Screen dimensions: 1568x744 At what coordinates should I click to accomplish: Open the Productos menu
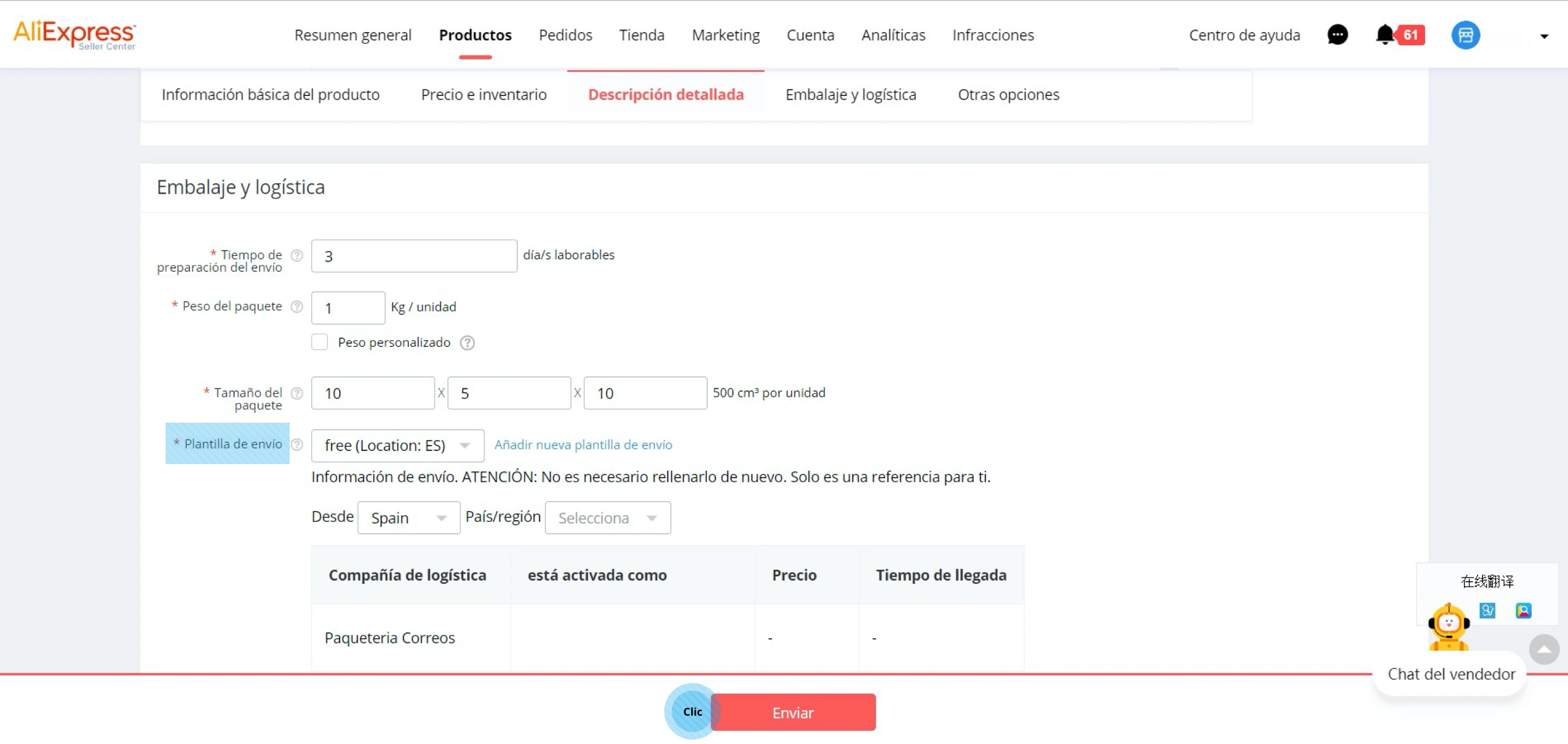click(475, 35)
